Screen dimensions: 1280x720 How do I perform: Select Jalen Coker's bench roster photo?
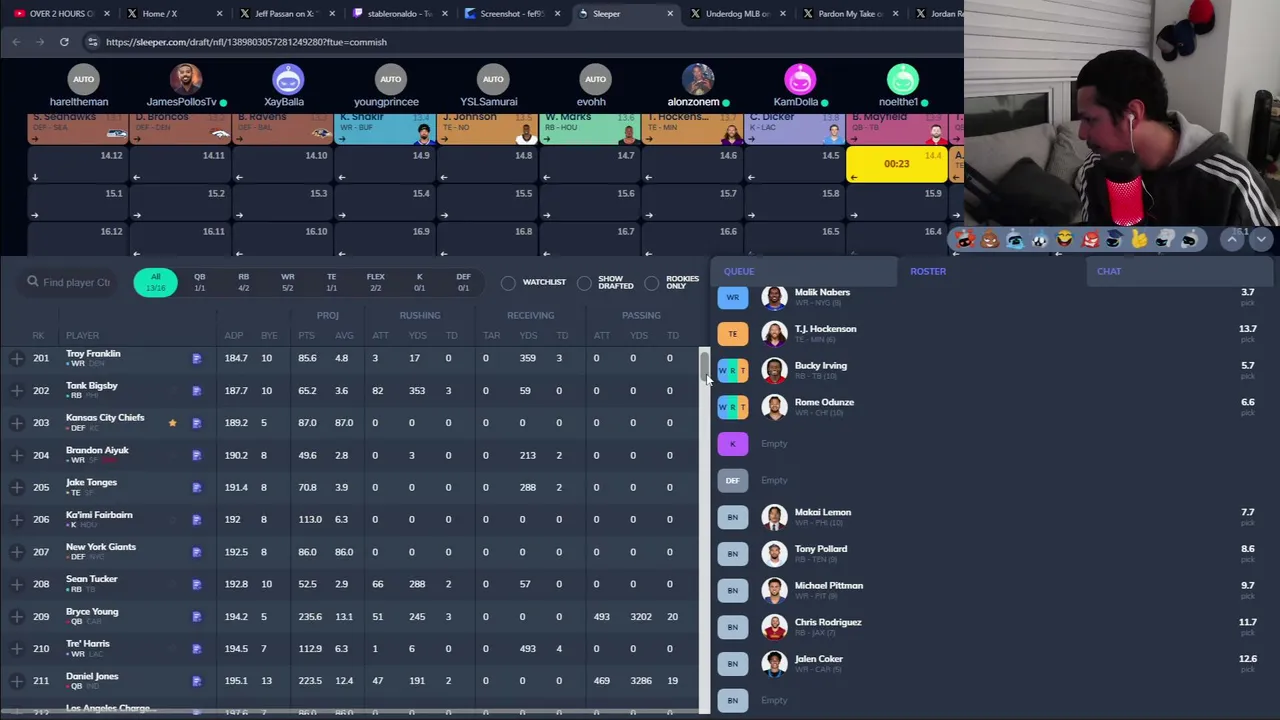(x=774, y=663)
